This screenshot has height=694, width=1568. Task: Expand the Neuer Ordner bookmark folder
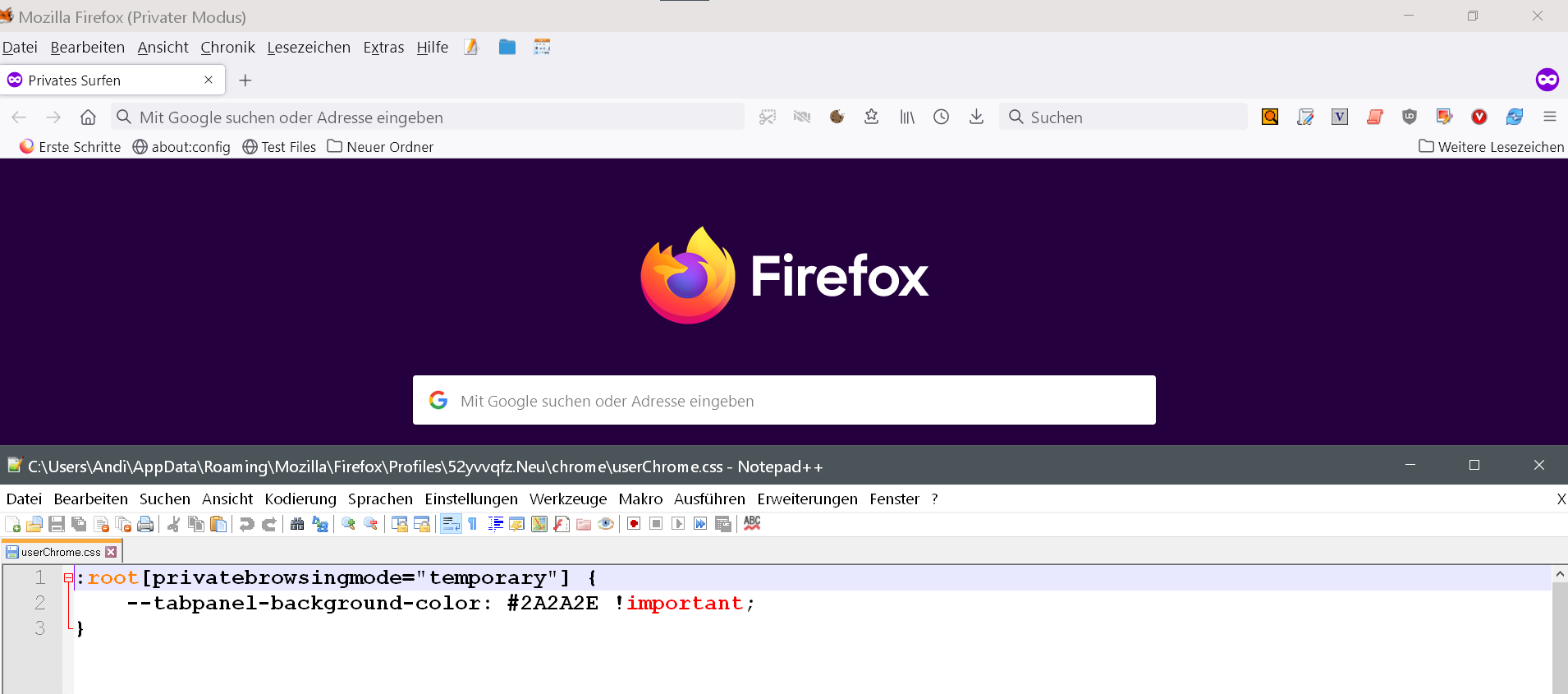tap(380, 147)
